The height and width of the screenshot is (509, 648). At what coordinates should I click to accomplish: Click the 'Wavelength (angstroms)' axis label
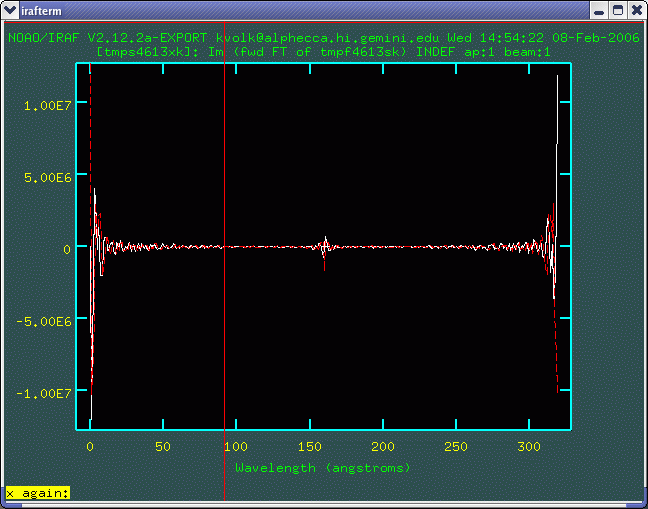tap(323, 468)
